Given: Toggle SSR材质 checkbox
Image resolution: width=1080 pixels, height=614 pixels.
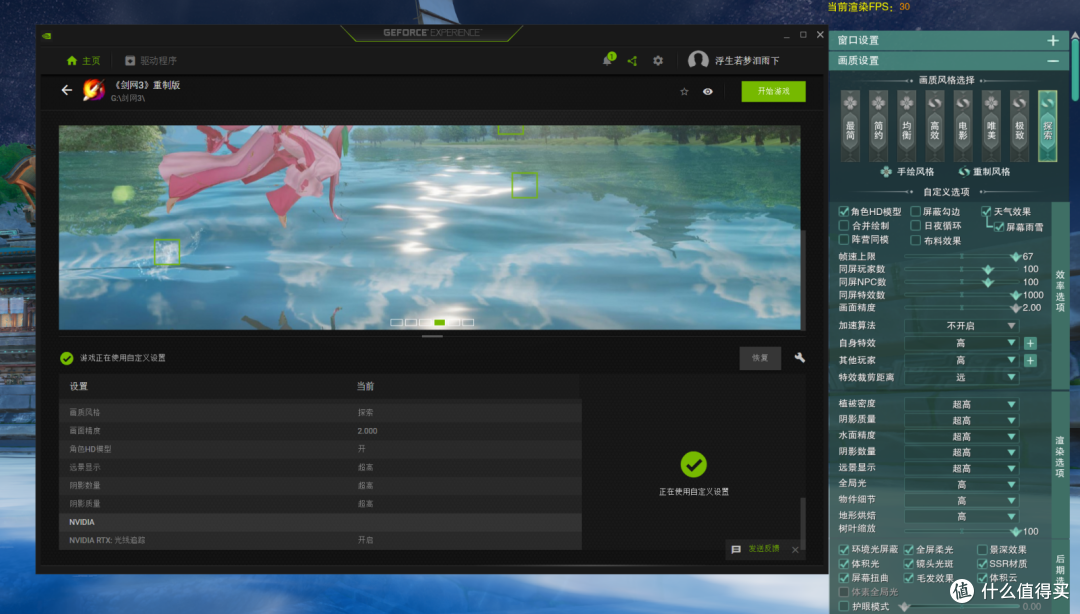Looking at the screenshot, I should (x=982, y=564).
